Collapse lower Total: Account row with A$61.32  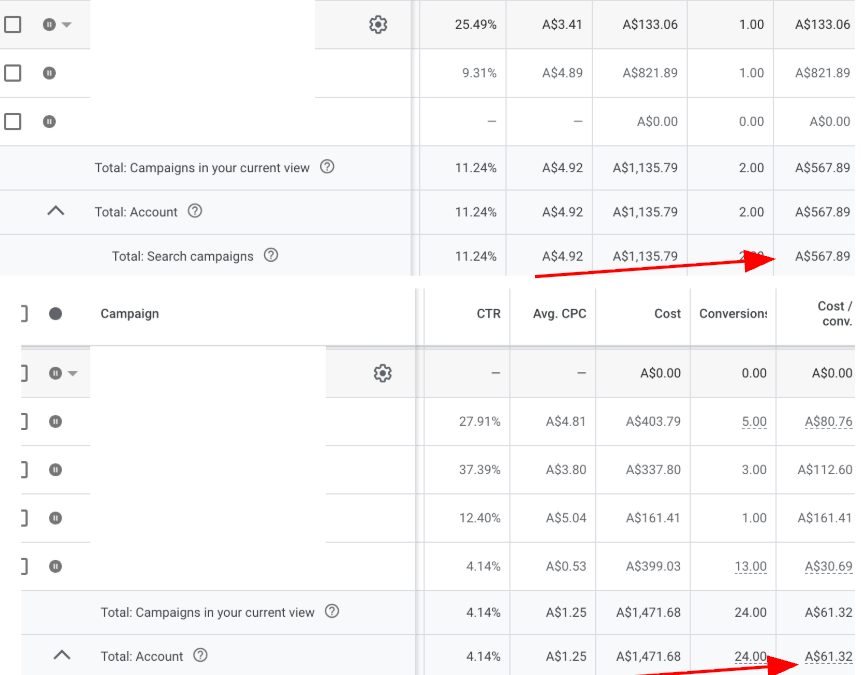tap(62, 655)
